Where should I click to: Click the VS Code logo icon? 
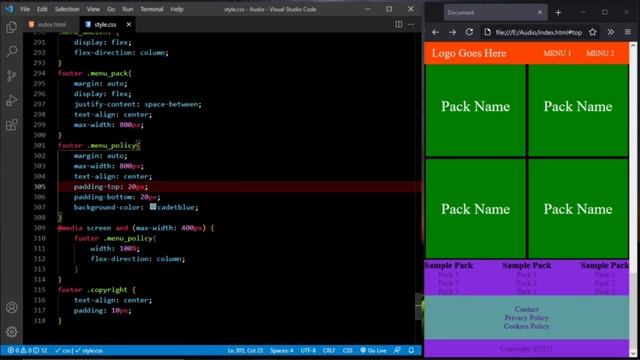[x=9, y=9]
